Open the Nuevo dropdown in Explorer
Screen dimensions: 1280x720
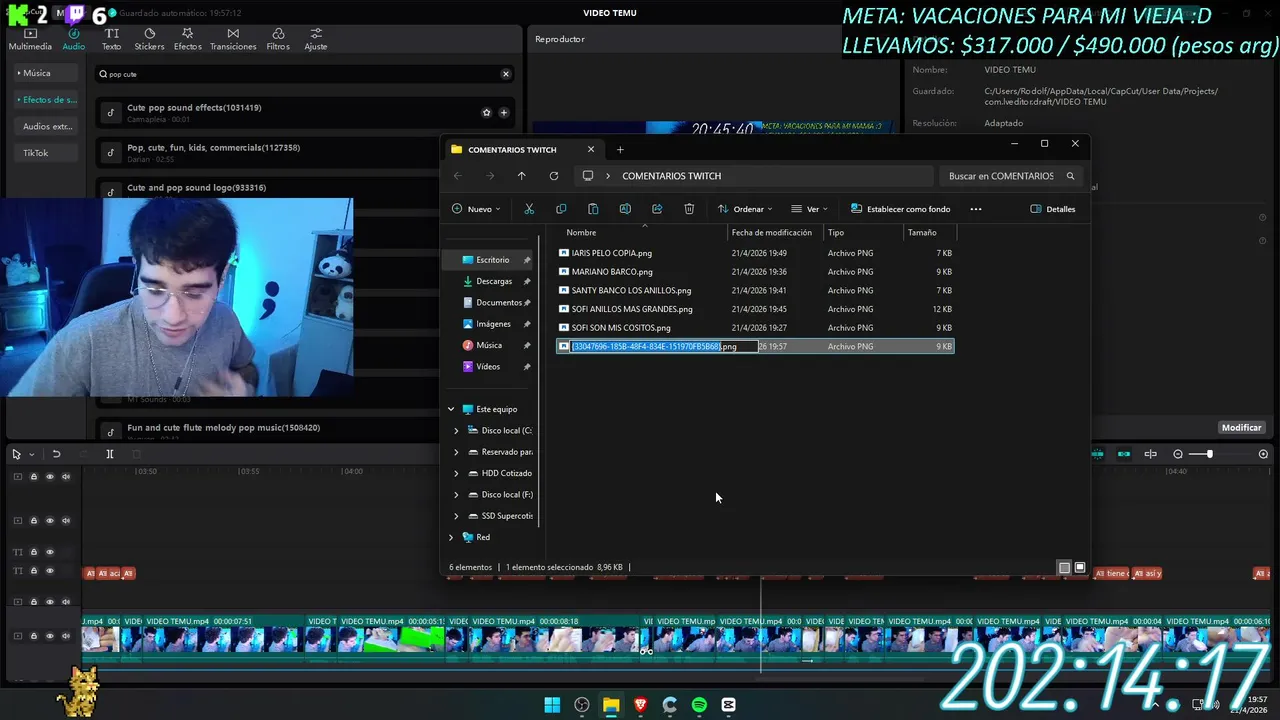tap(476, 209)
